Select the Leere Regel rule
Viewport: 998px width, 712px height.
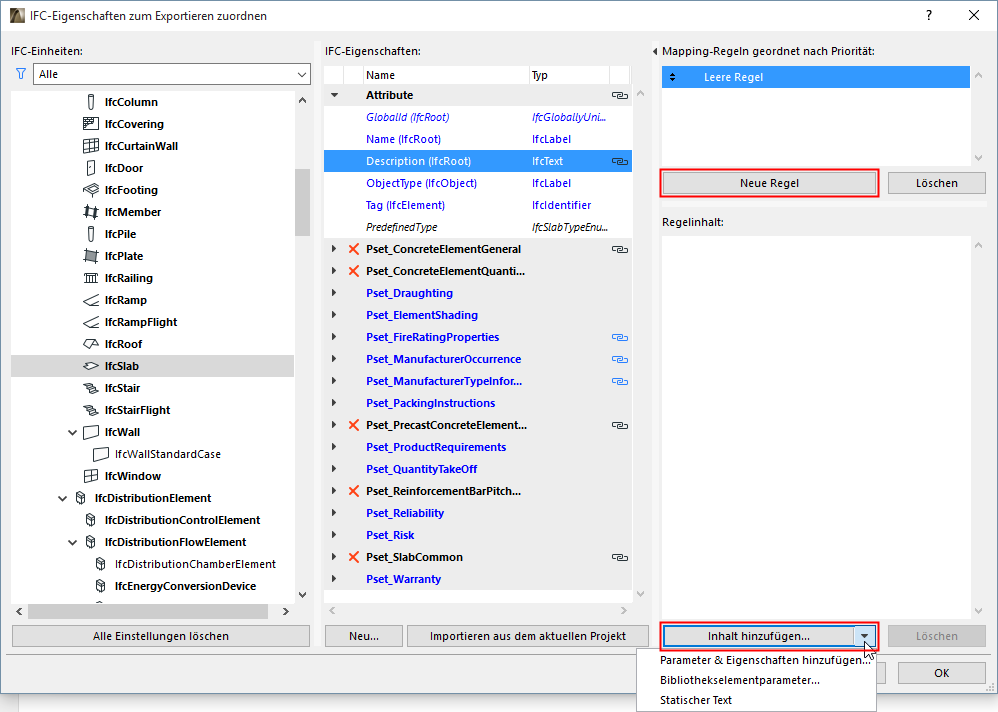815,77
